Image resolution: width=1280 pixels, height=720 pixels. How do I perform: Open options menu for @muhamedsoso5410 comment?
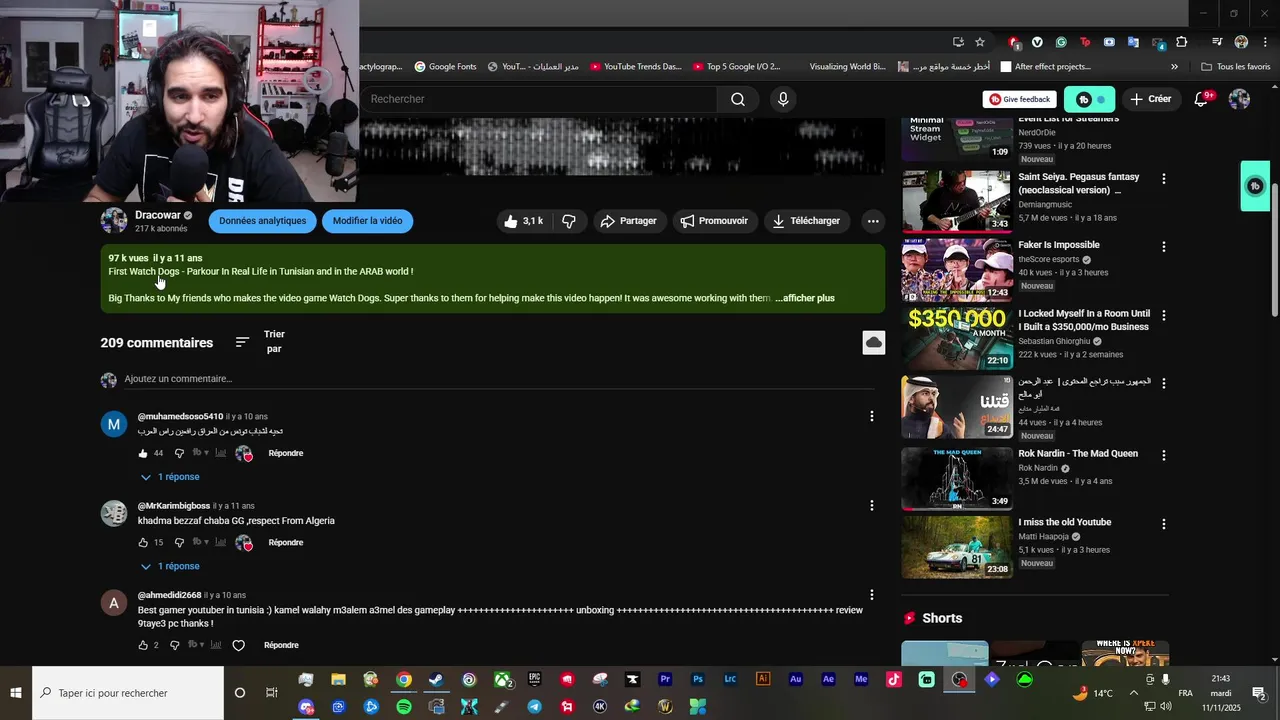pos(872,416)
